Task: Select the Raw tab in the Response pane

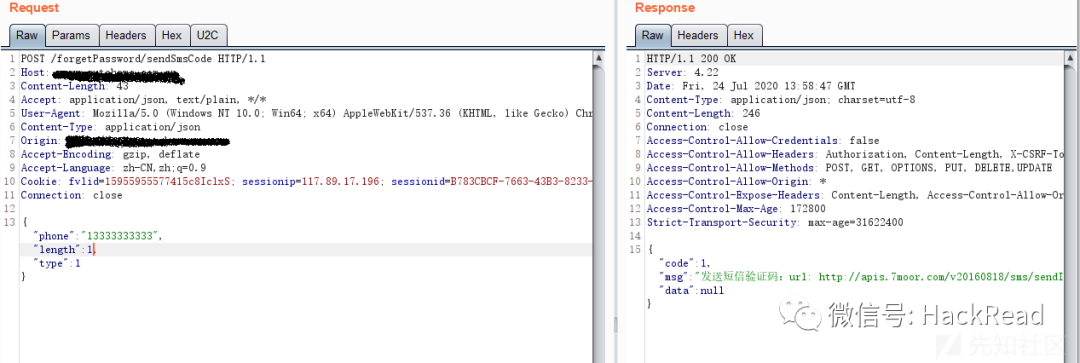Action: point(652,35)
